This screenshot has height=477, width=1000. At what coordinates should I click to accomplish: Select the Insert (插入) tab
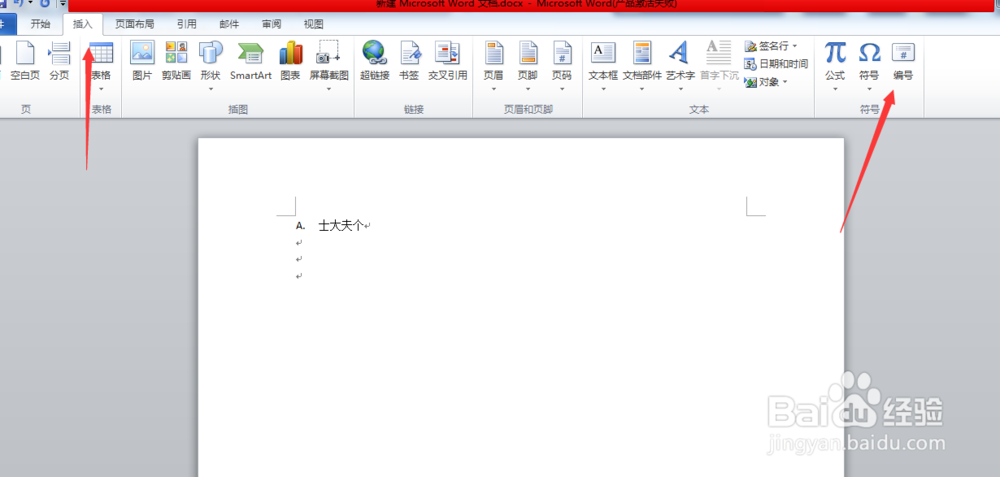83,24
